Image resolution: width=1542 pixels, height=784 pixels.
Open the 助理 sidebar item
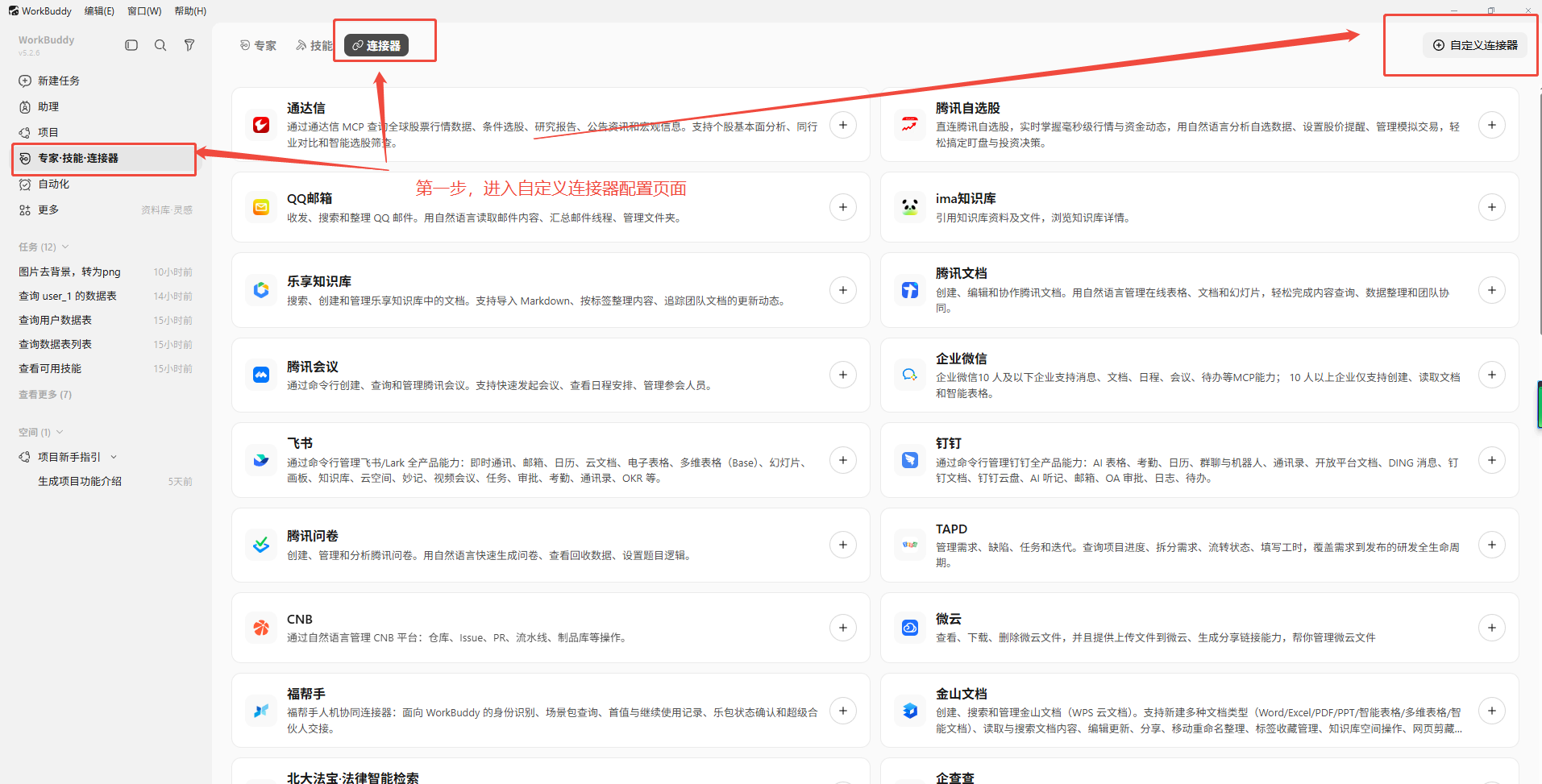[x=105, y=106]
